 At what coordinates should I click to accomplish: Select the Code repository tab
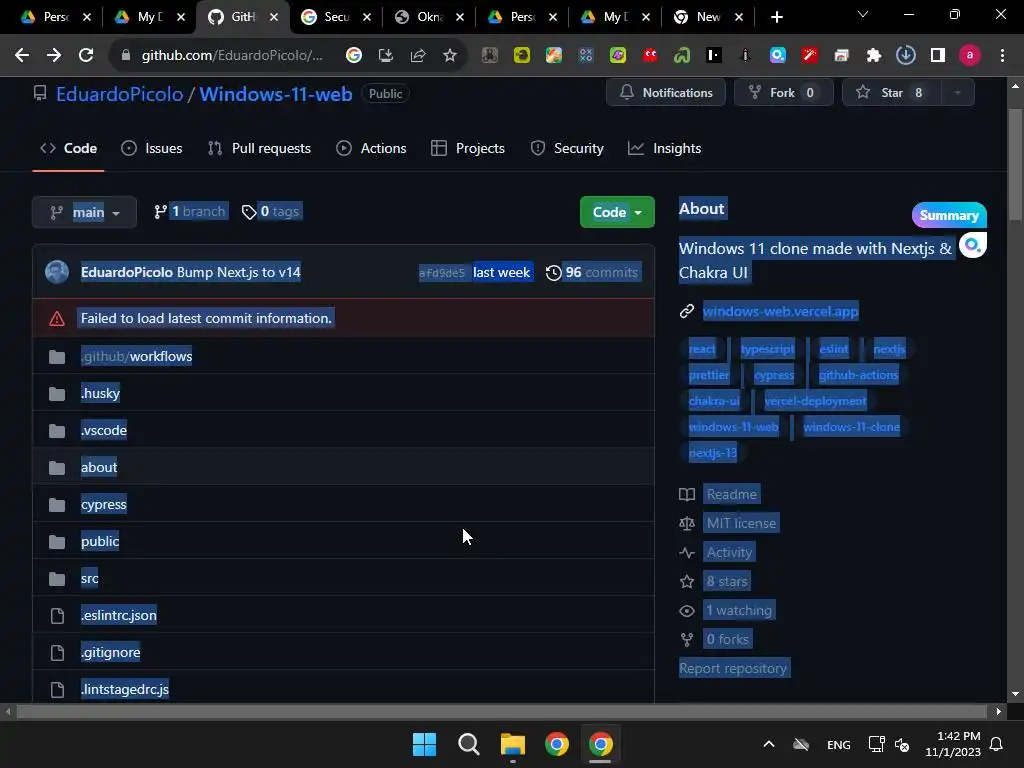pos(69,148)
